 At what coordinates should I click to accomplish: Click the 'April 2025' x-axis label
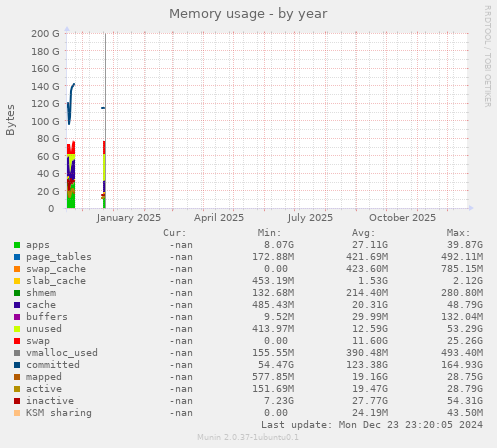[x=219, y=218]
